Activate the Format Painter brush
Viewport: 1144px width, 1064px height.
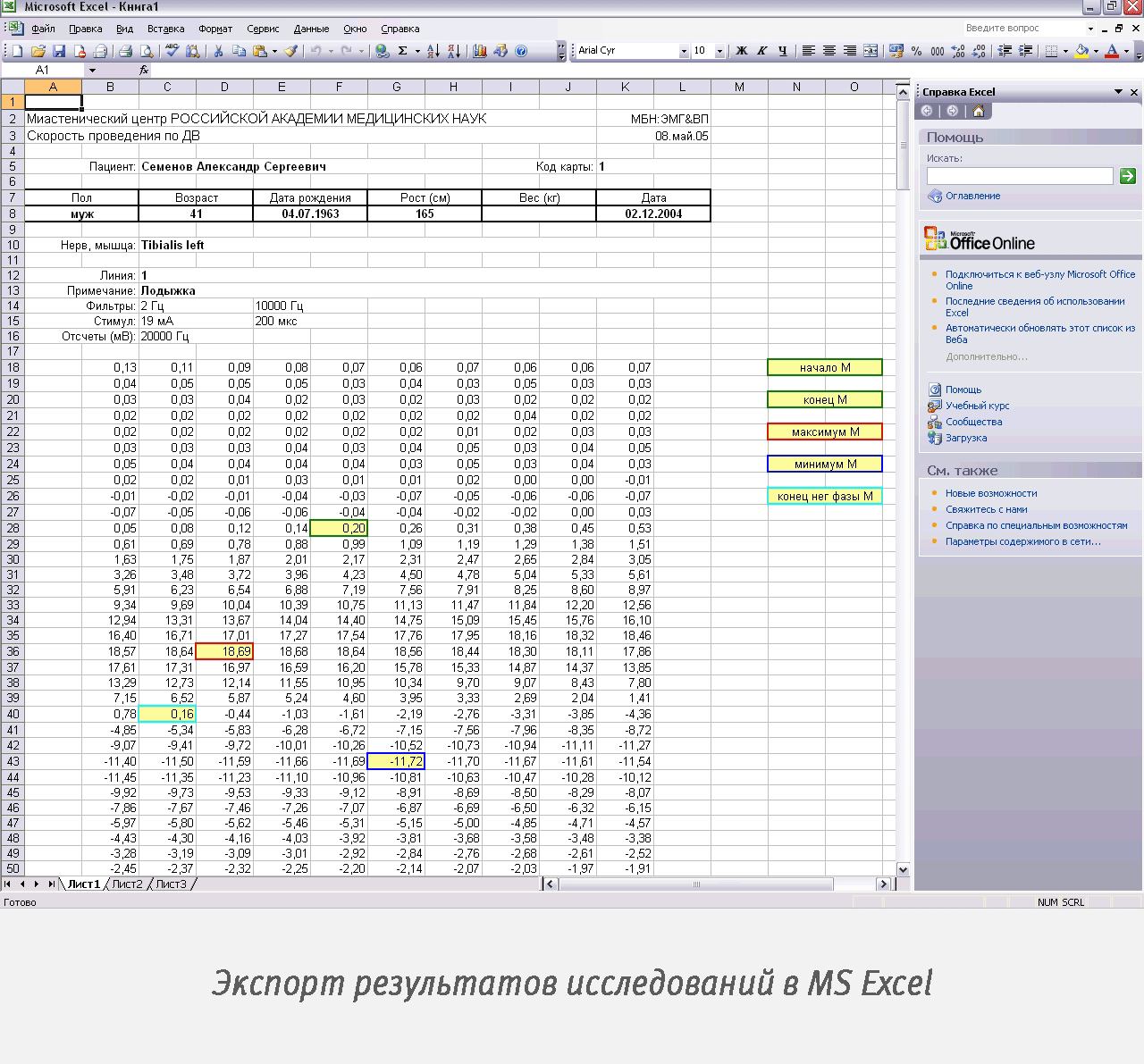pos(290,51)
